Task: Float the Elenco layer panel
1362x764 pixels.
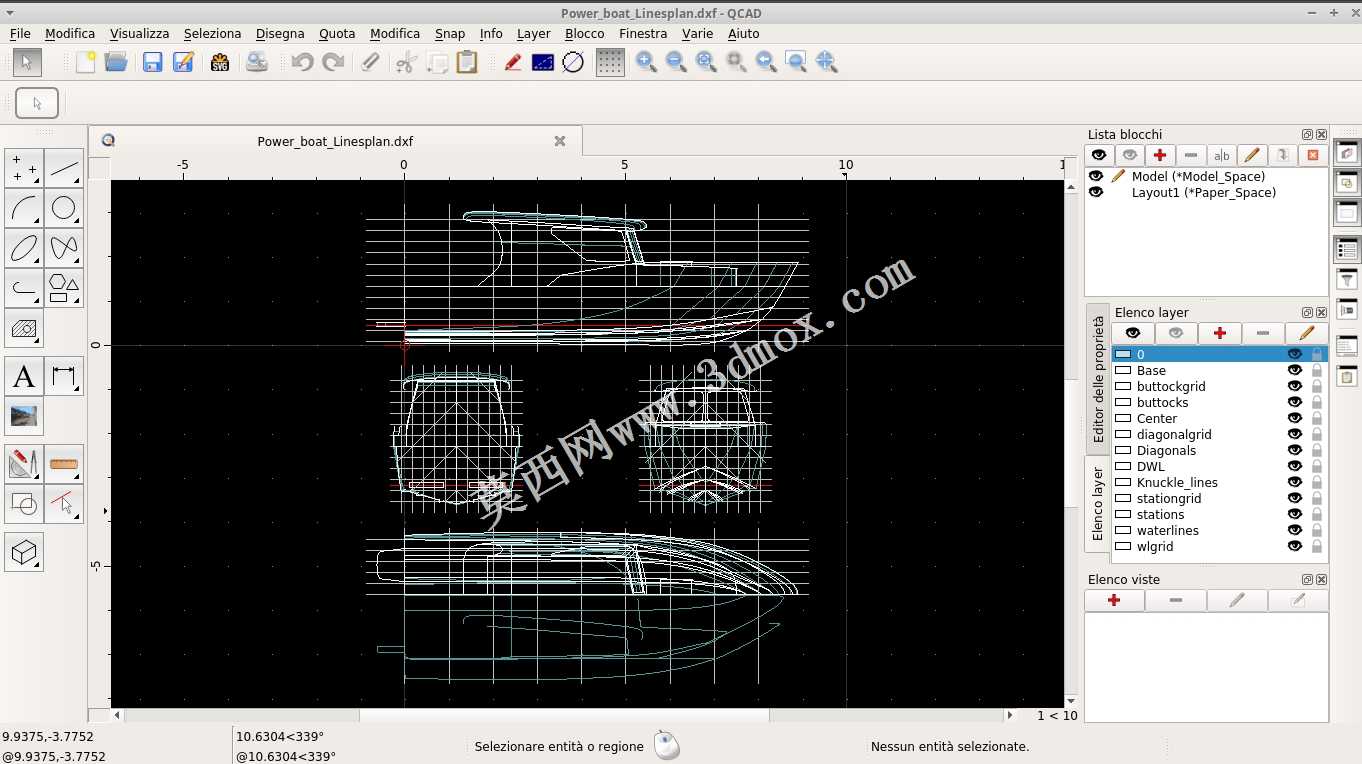Action: point(1307,313)
